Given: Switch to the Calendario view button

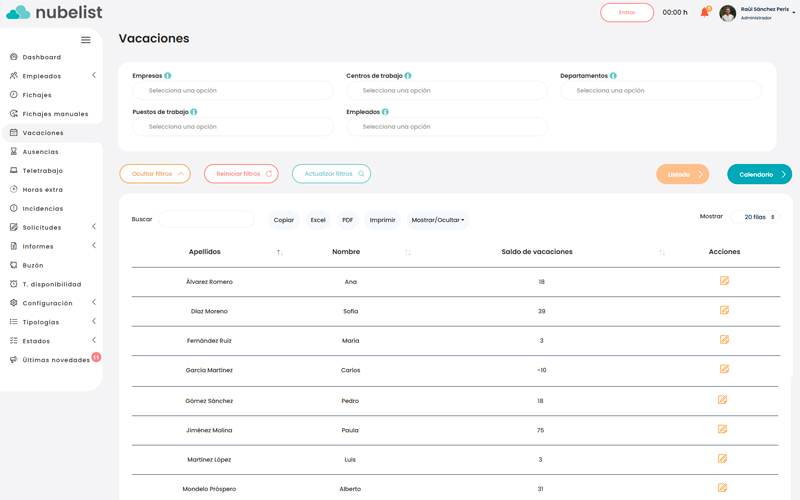Looking at the screenshot, I should click(759, 174).
